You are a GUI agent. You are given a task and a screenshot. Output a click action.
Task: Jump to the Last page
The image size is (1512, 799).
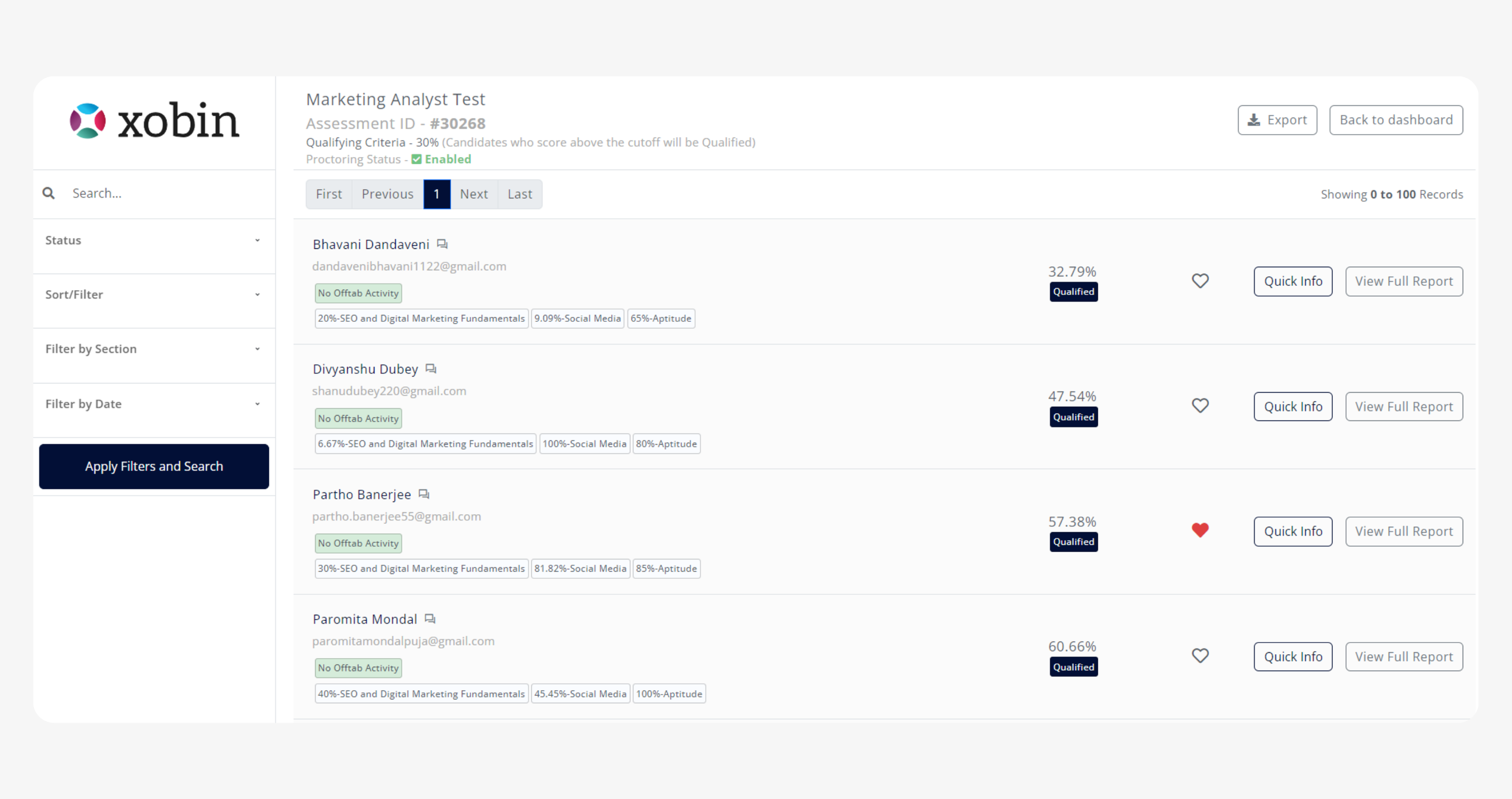520,194
